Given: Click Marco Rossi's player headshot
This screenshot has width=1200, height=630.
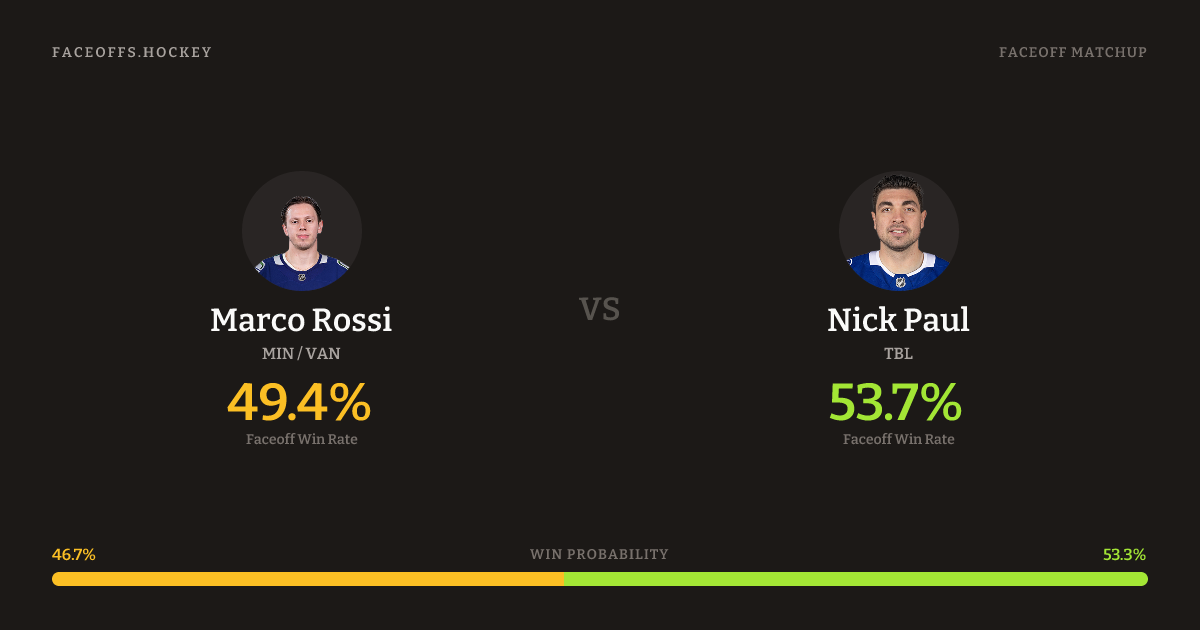Looking at the screenshot, I should (301, 231).
